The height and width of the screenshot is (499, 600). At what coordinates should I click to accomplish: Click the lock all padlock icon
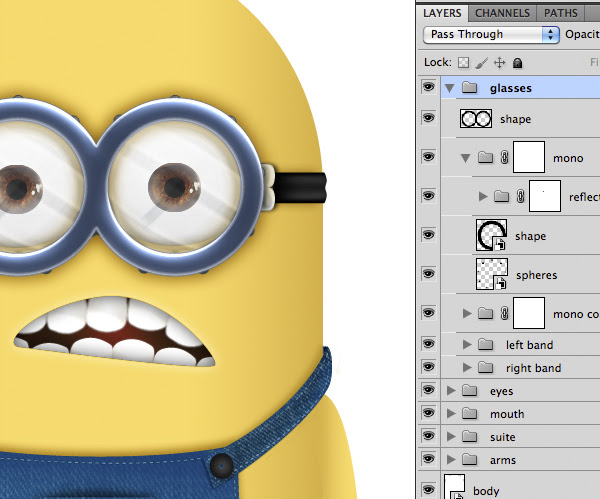[517, 63]
